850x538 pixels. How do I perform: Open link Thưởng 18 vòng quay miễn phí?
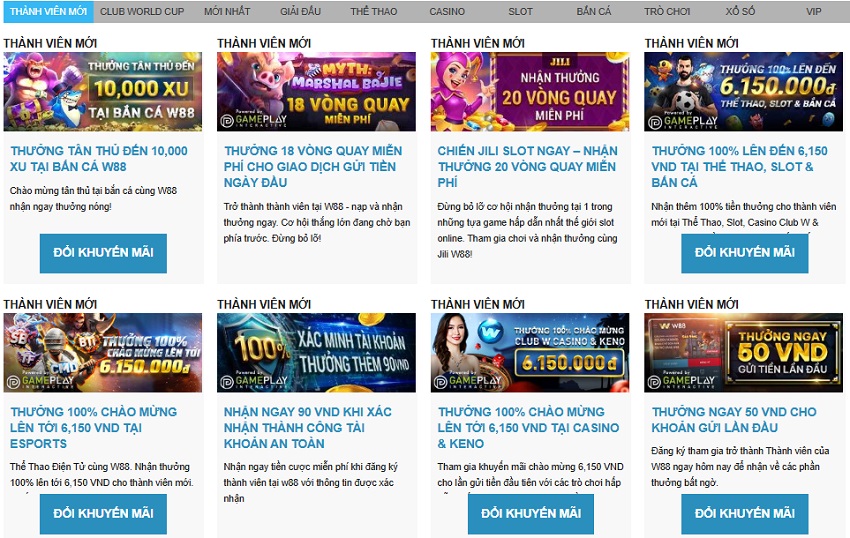[313, 166]
